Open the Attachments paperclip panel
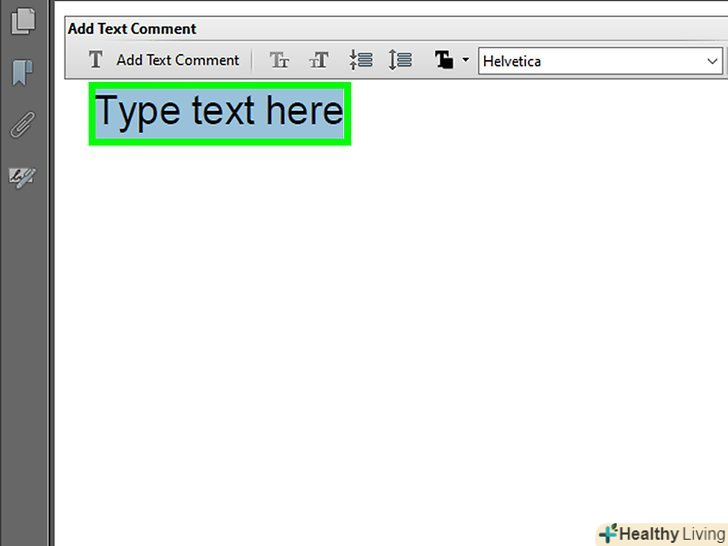Image resolution: width=728 pixels, height=546 pixels. pos(22,124)
